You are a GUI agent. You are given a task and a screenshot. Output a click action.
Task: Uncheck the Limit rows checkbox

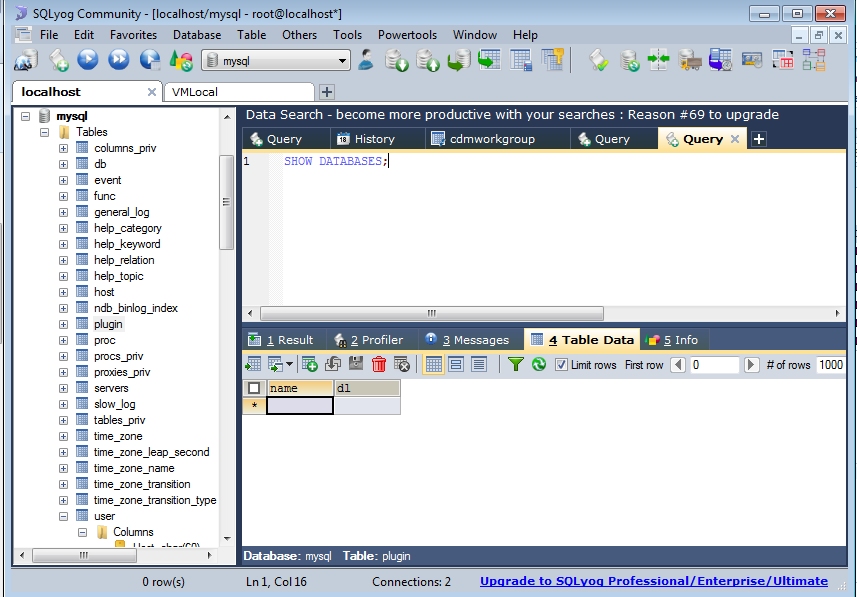560,365
